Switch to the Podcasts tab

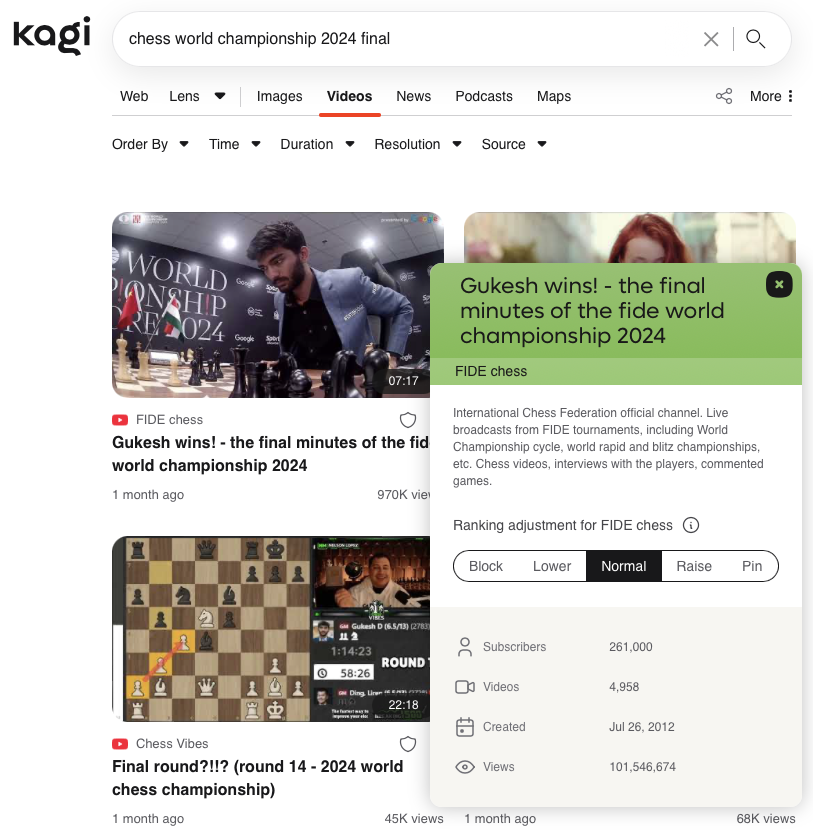[484, 96]
